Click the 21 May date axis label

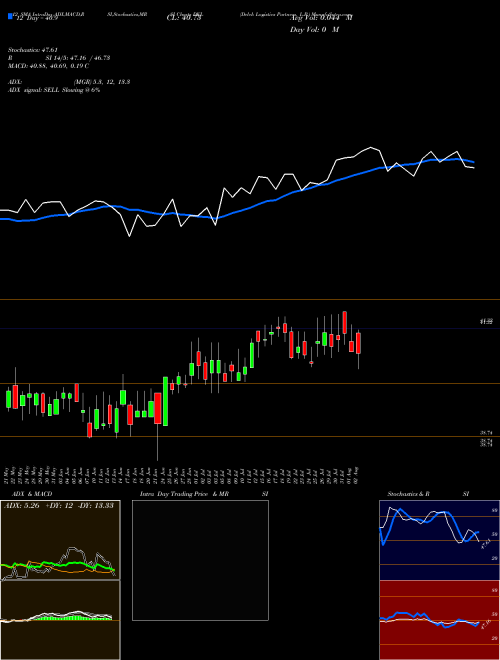[8, 475]
